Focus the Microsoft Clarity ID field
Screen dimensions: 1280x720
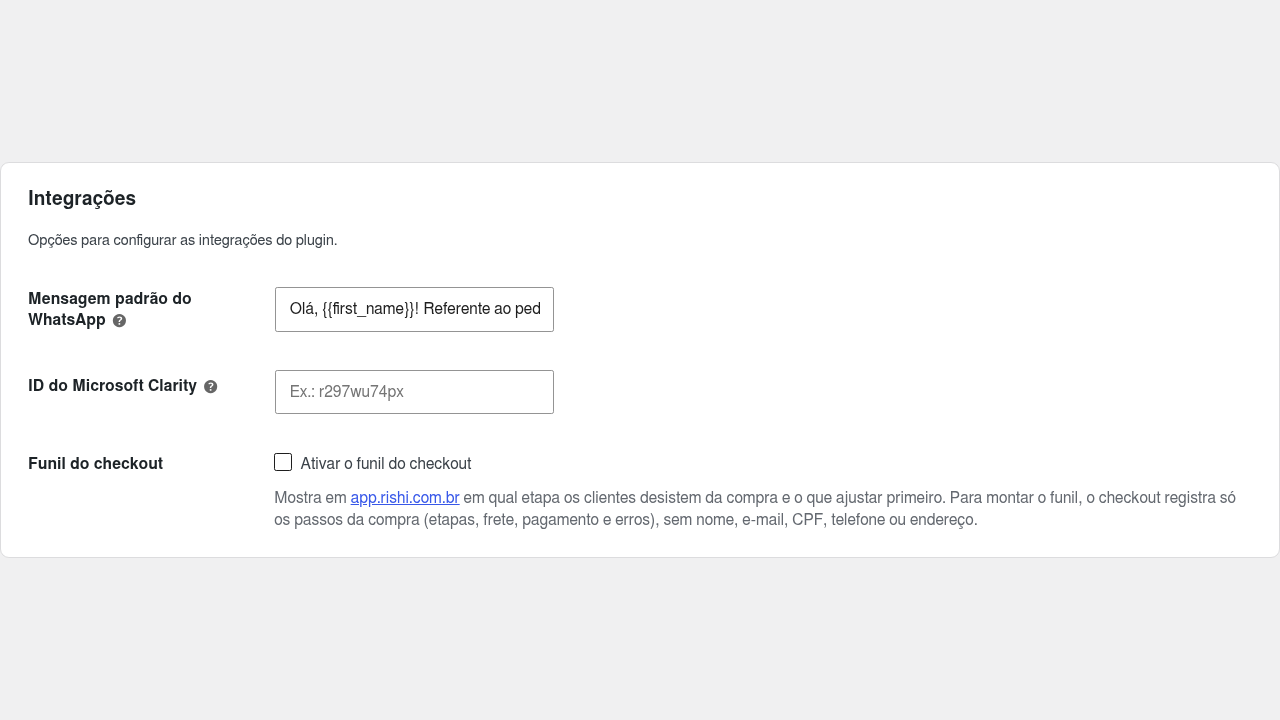pyautogui.click(x=414, y=392)
